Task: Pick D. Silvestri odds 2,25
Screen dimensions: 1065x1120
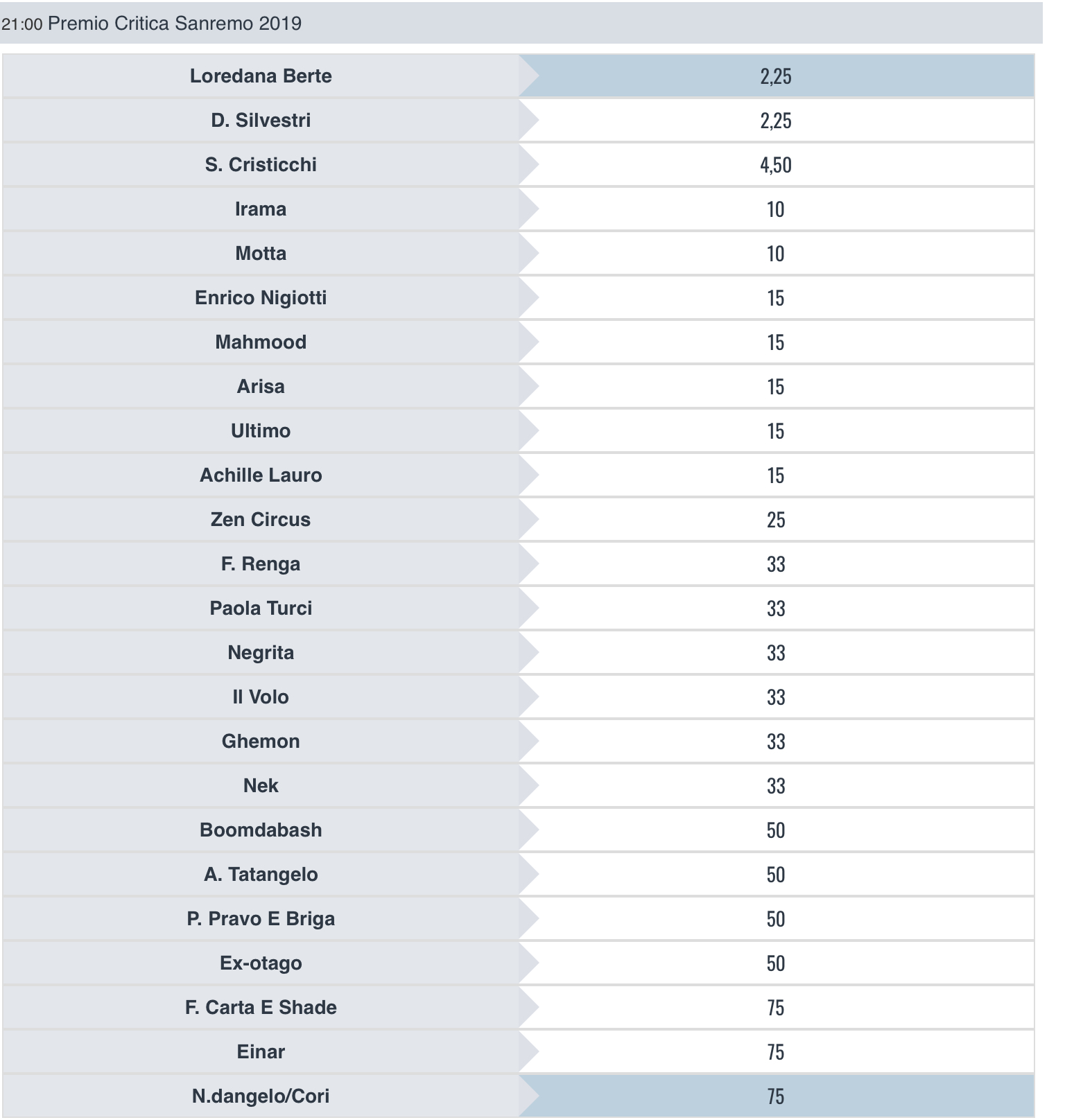Action: point(775,121)
